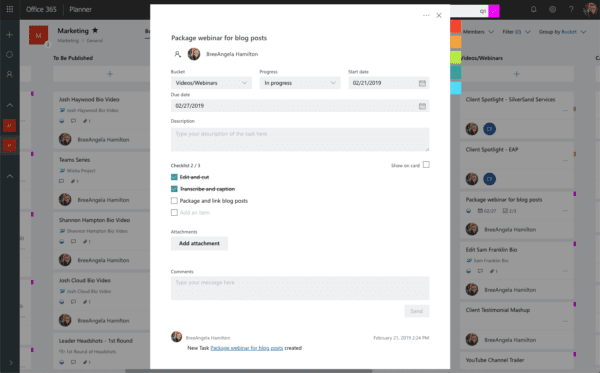Toggle Show on card checkbox
Screen dimensions: 600x373
coord(426,165)
